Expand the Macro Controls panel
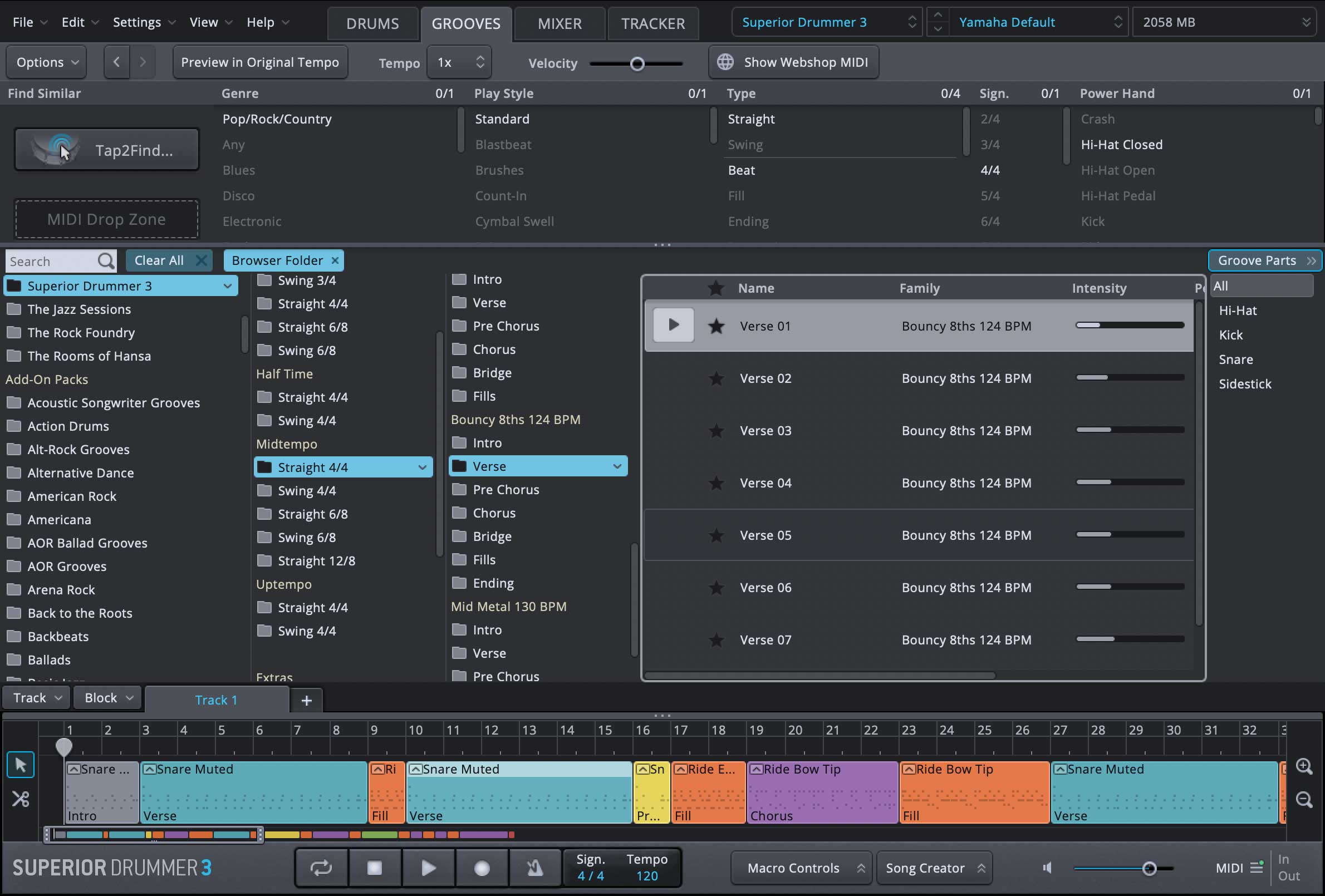The height and width of the screenshot is (896, 1325). [x=801, y=868]
